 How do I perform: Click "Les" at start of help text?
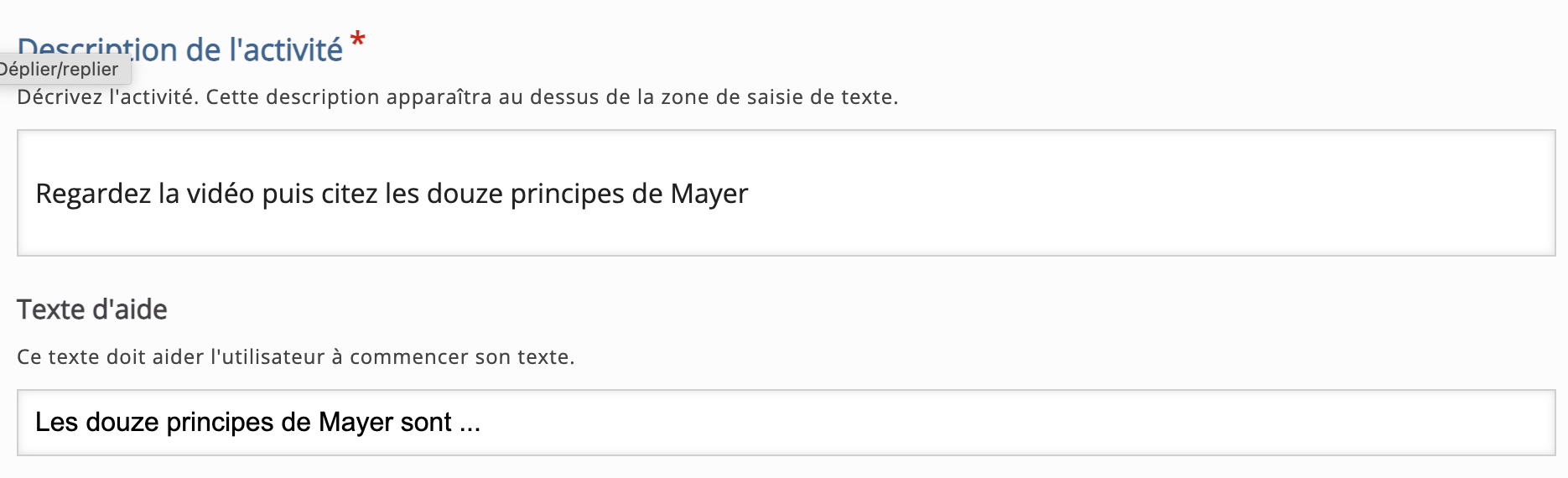56,422
